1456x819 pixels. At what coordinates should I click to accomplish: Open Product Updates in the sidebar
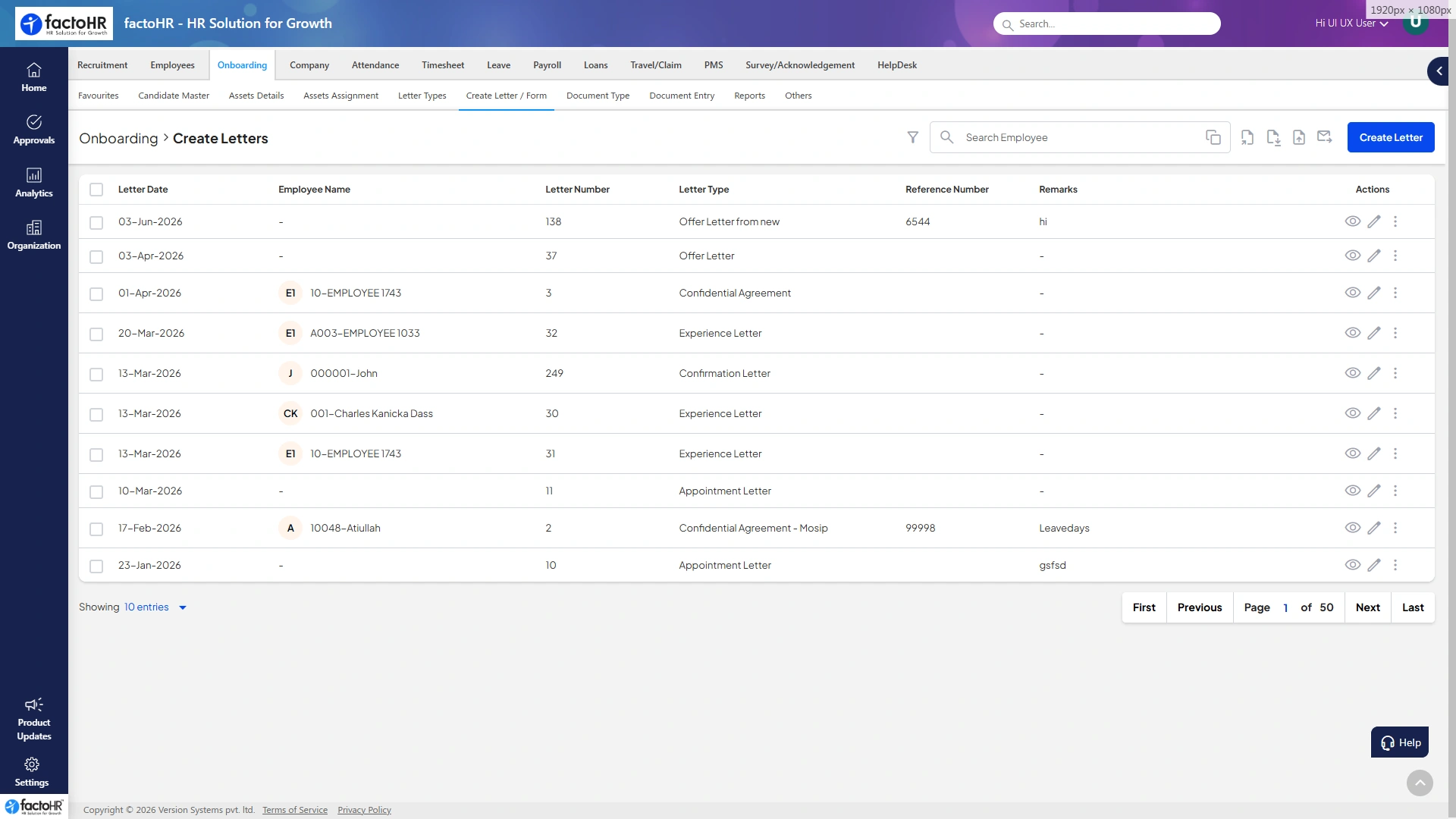coord(34,719)
